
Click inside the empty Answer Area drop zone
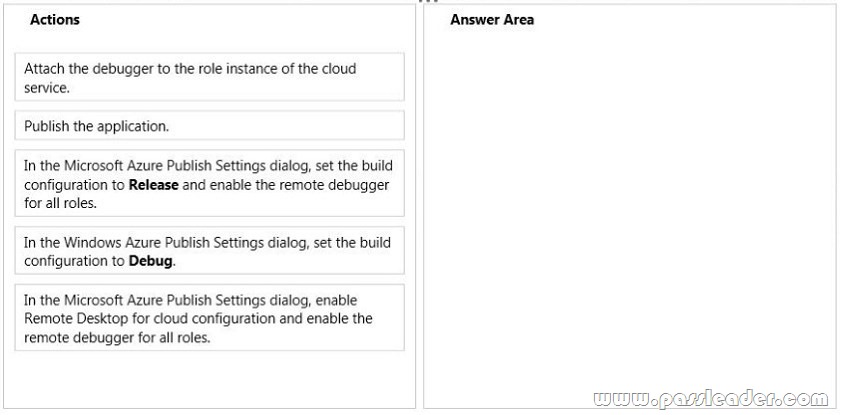tap(629, 214)
